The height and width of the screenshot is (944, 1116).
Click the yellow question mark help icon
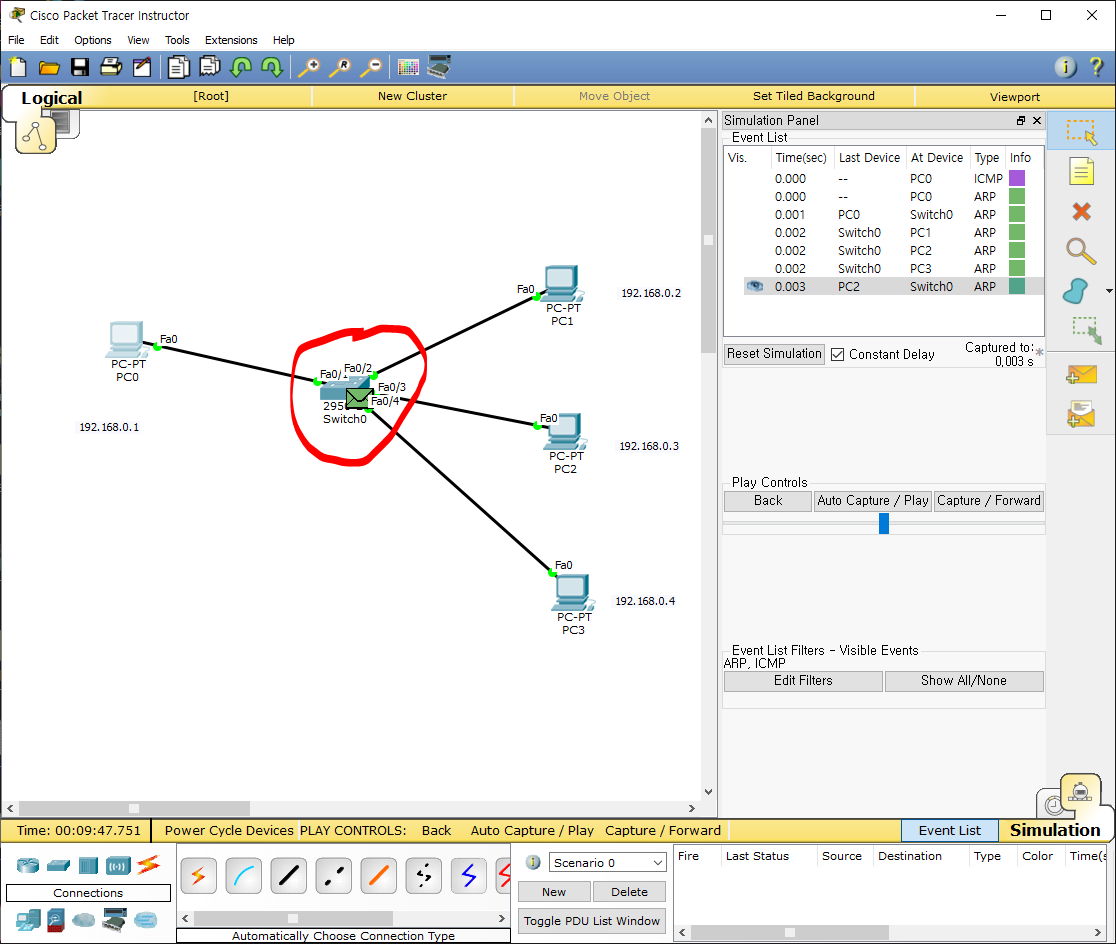[x=1096, y=68]
